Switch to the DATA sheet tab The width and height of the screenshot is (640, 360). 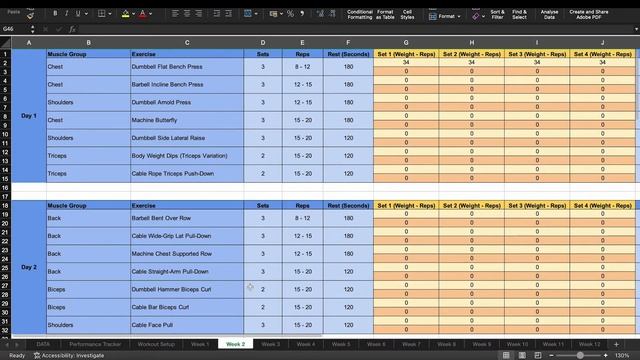point(43,344)
